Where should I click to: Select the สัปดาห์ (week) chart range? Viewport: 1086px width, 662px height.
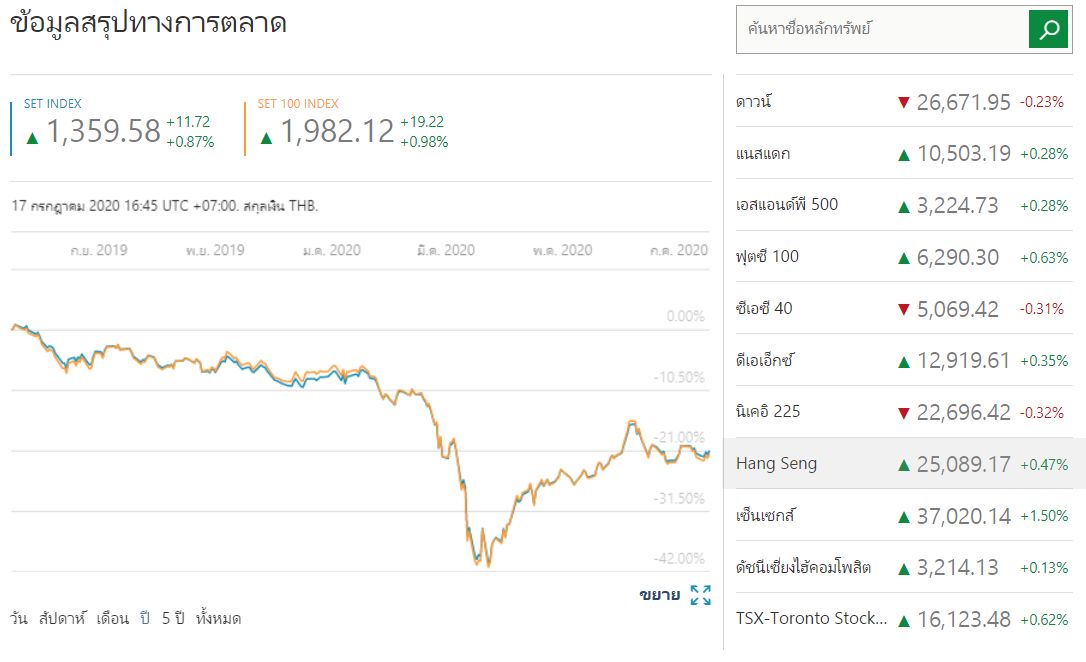pyautogui.click(x=63, y=618)
